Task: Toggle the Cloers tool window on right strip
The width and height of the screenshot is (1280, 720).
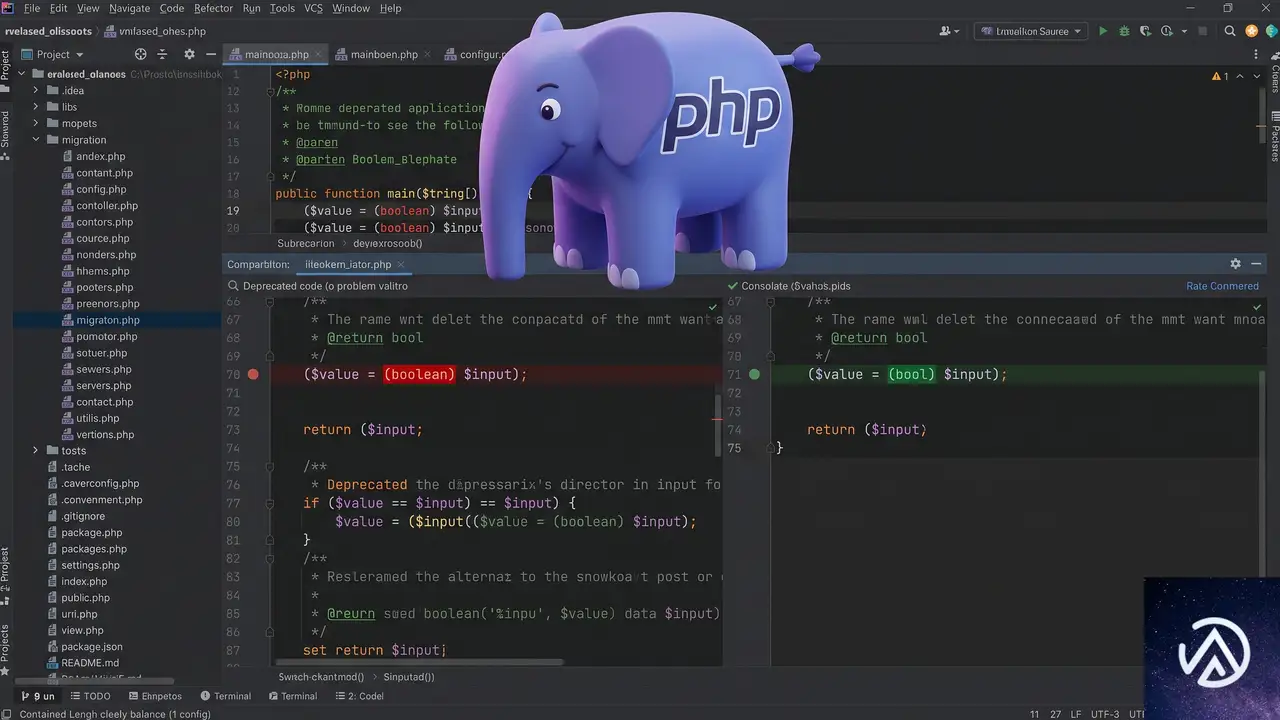Action: coord(1274,76)
